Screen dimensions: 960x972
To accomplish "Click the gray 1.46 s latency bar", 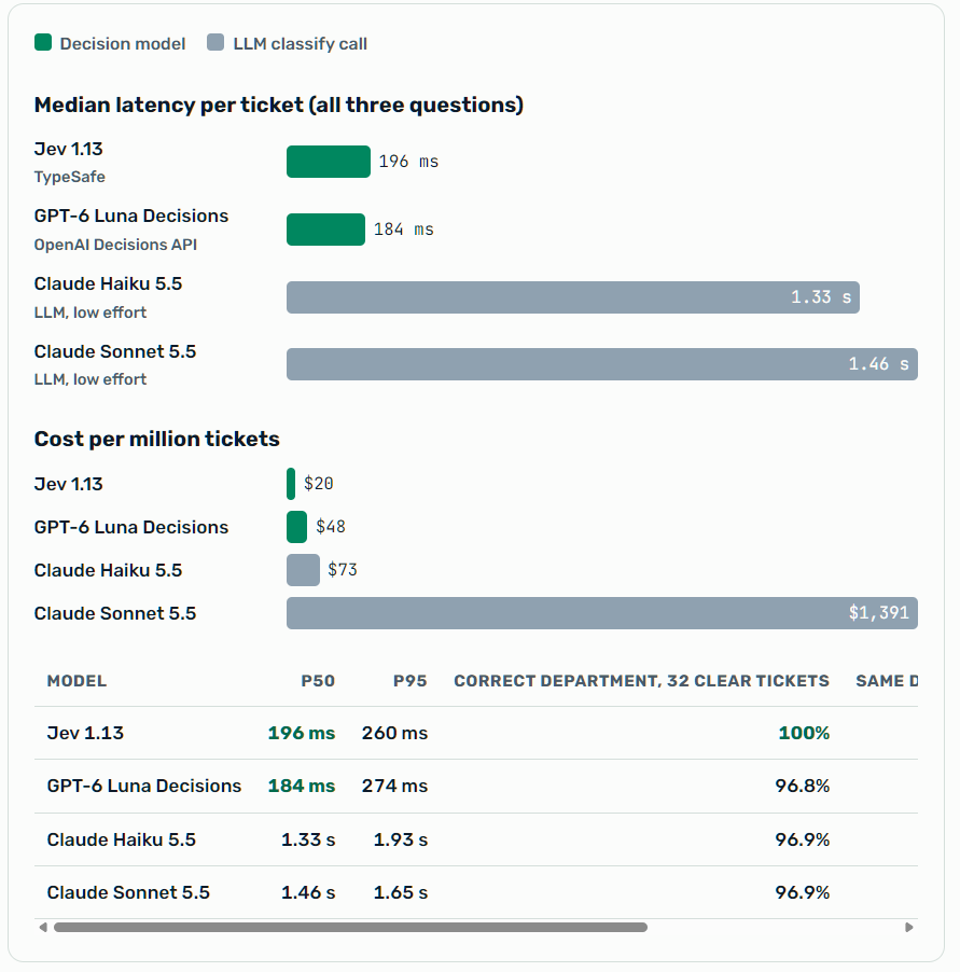I will pos(602,364).
